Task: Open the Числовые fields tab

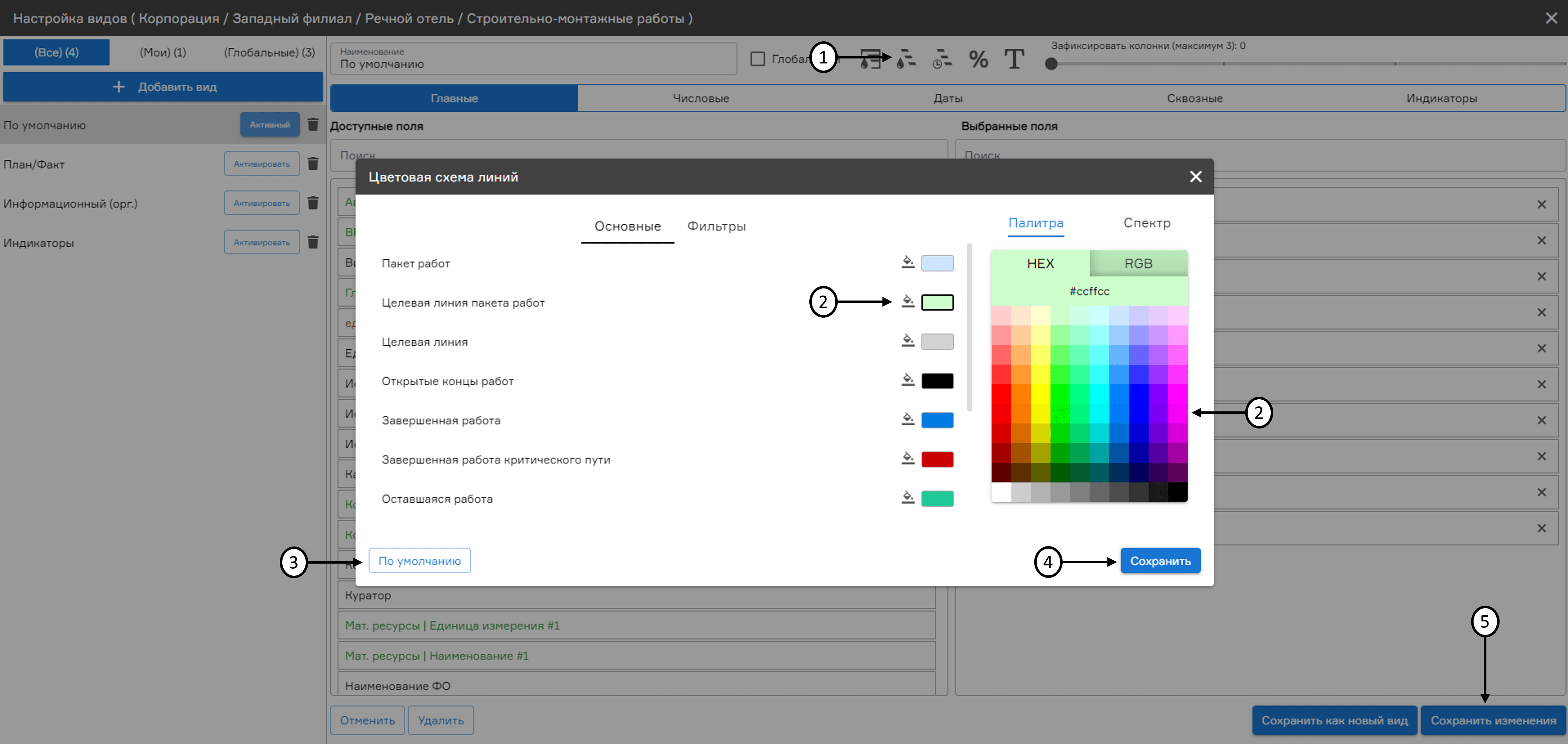Action: pos(701,98)
